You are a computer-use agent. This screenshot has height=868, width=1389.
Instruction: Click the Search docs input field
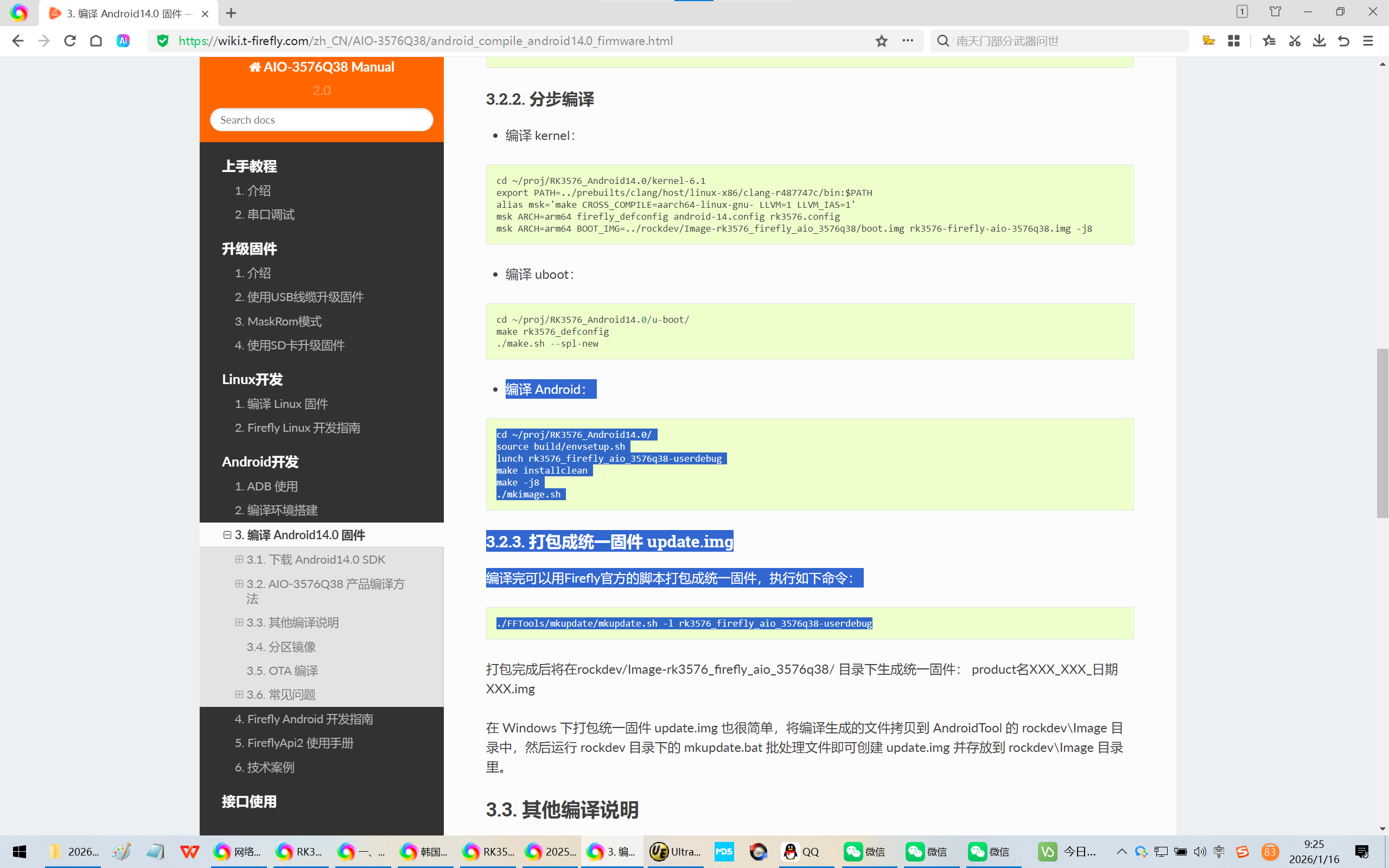point(321,120)
